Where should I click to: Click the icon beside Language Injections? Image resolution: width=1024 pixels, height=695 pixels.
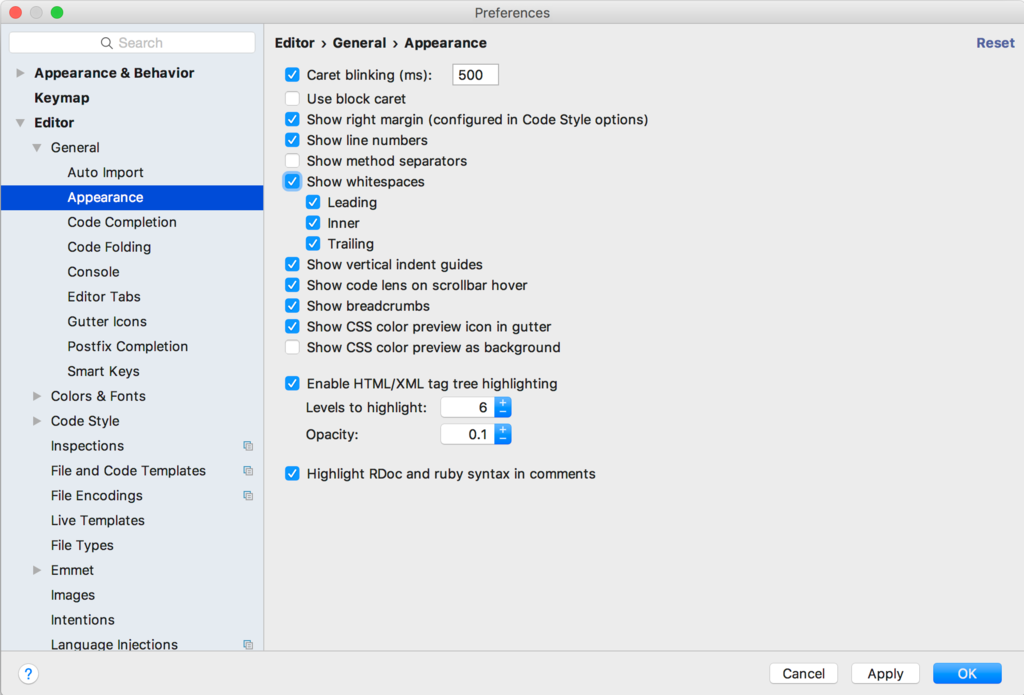pyautogui.click(x=248, y=644)
